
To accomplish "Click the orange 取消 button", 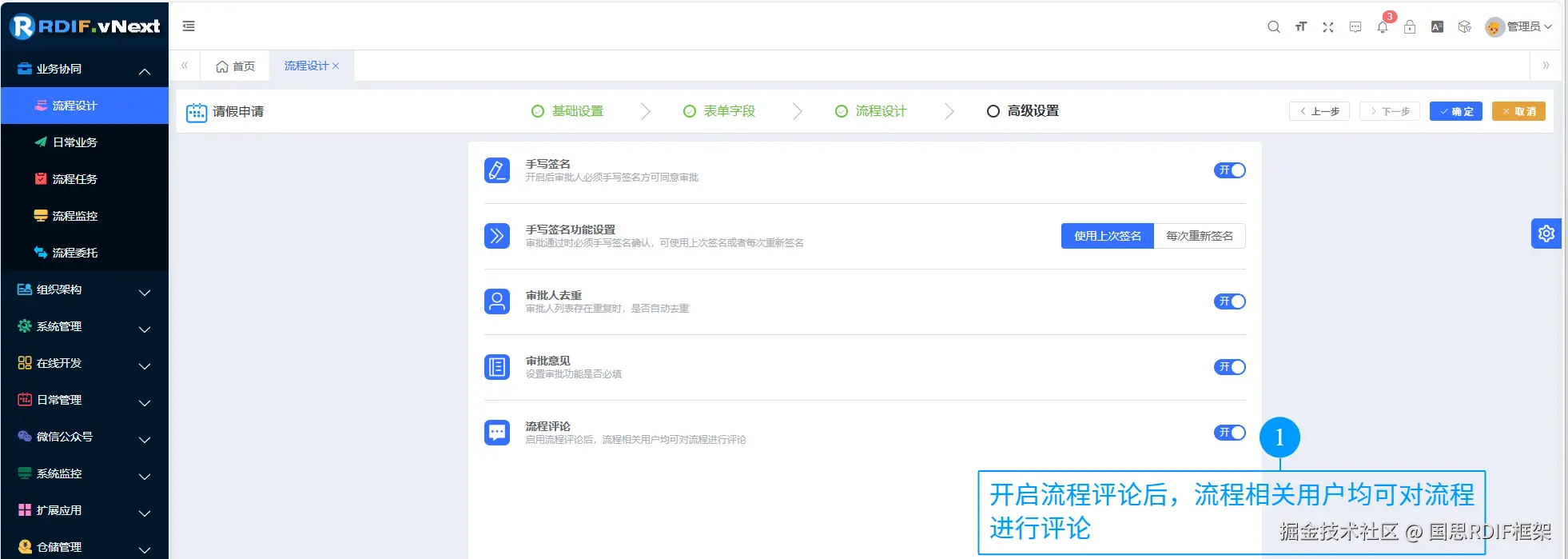I will coord(1518,111).
